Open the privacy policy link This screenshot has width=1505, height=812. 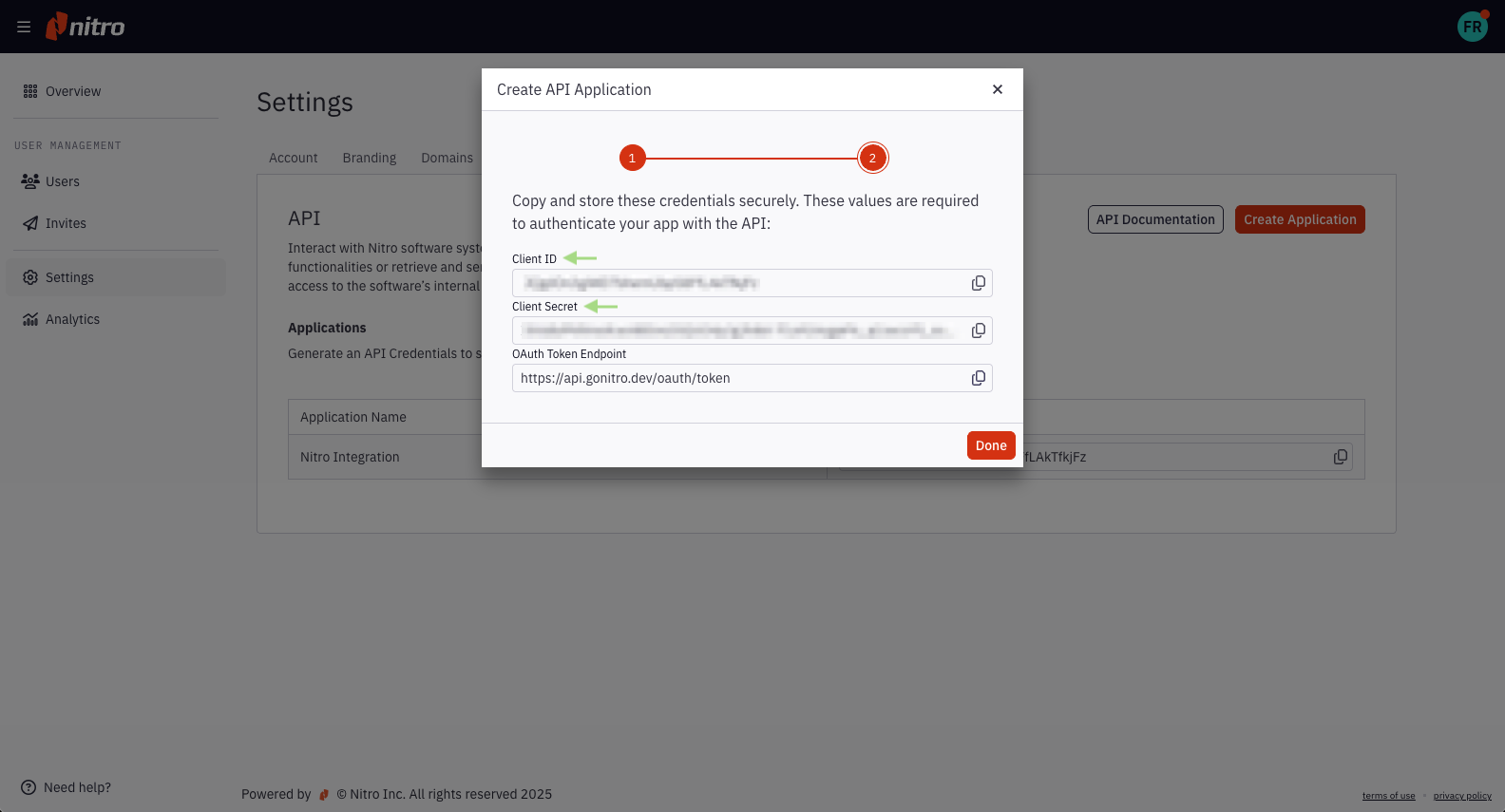(x=1462, y=796)
